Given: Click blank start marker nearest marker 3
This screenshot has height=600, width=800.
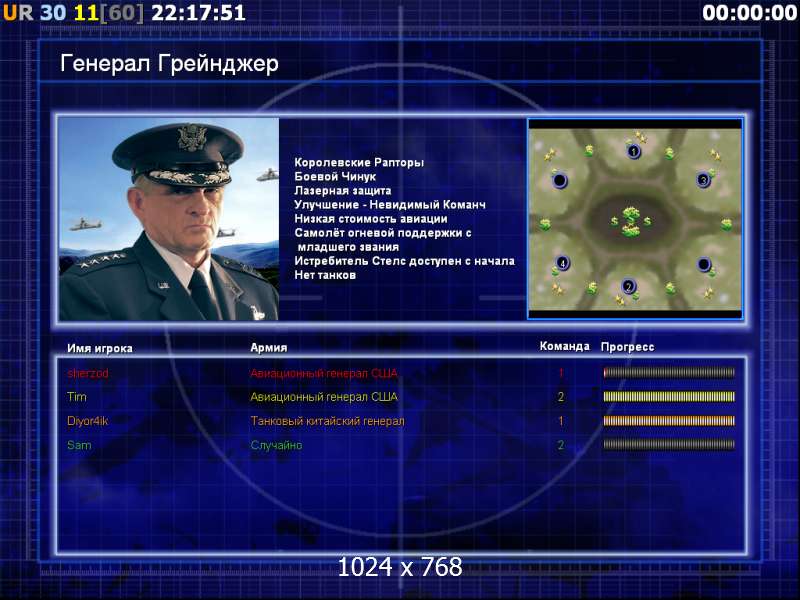Looking at the screenshot, I should 704,264.
